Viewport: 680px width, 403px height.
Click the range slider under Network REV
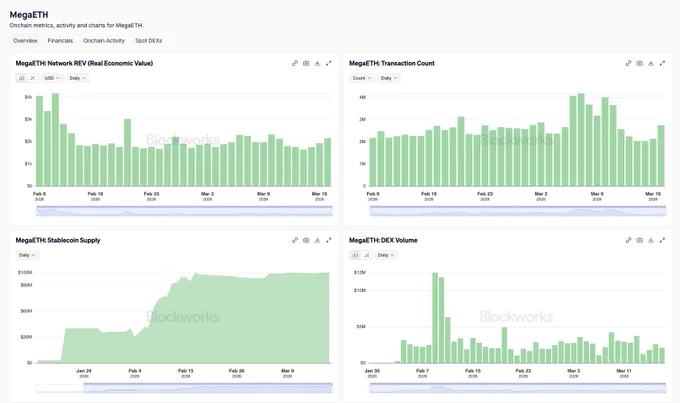[x=184, y=211]
